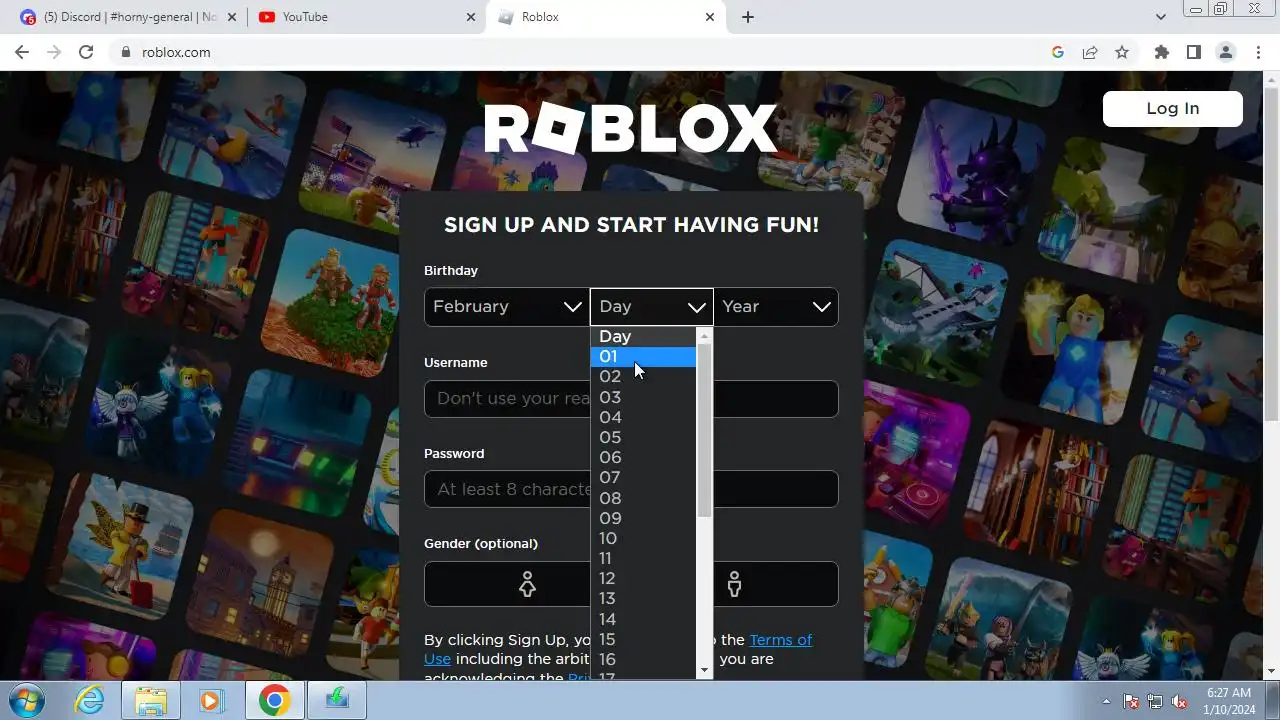Select day 12 in list
This screenshot has width=1280, height=720.
[643, 579]
